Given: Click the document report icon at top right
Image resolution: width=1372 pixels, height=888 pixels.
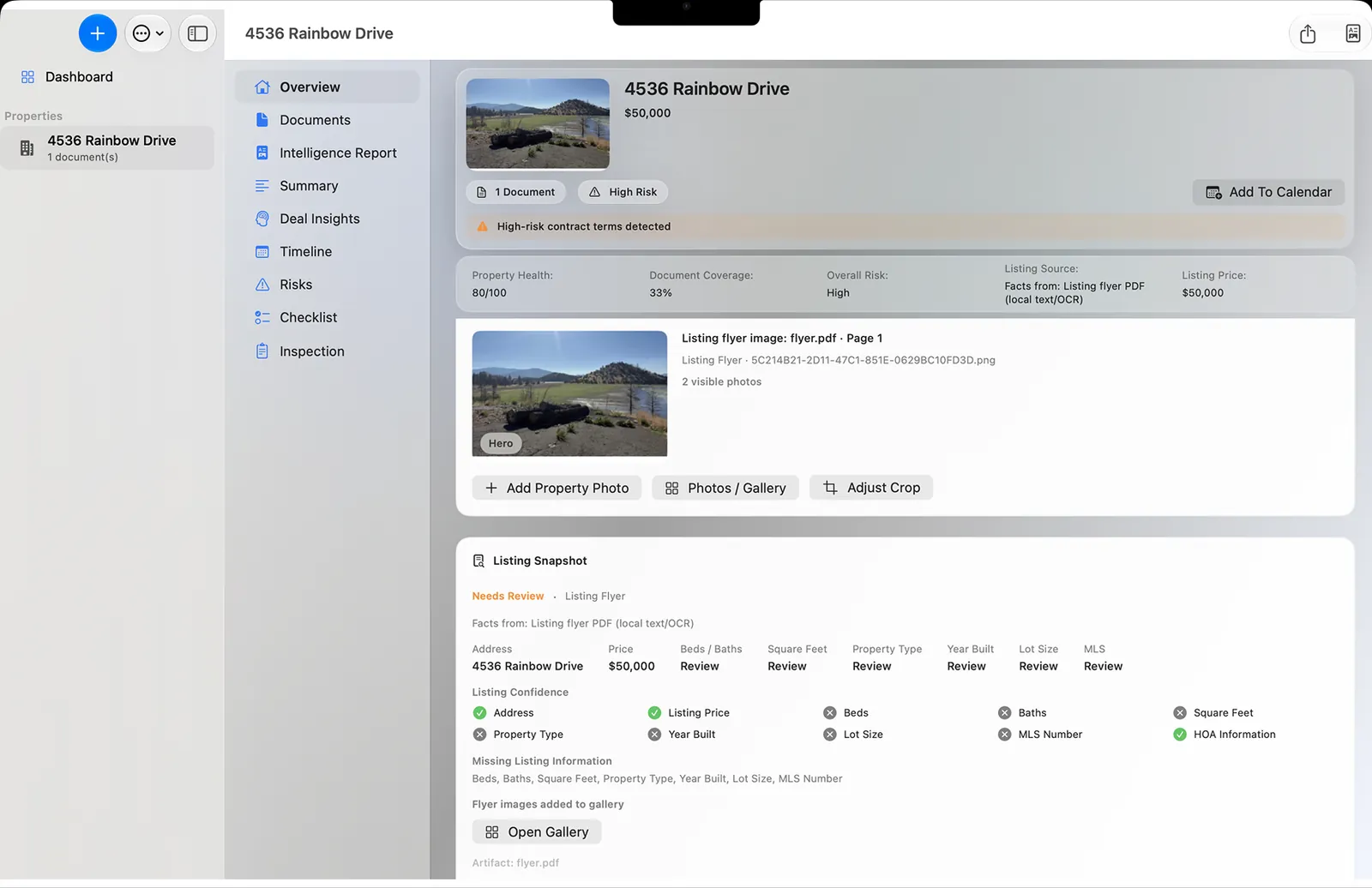Looking at the screenshot, I should (x=1353, y=33).
